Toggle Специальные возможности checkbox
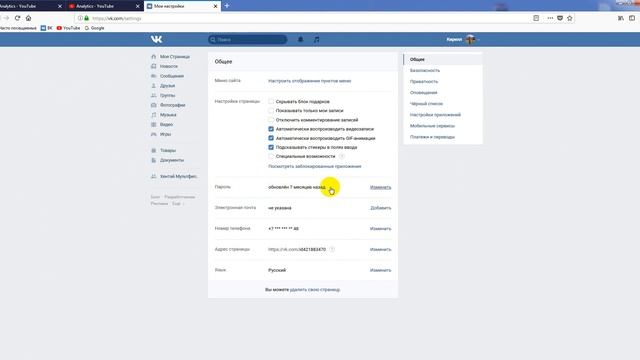640x360 pixels. [271, 156]
